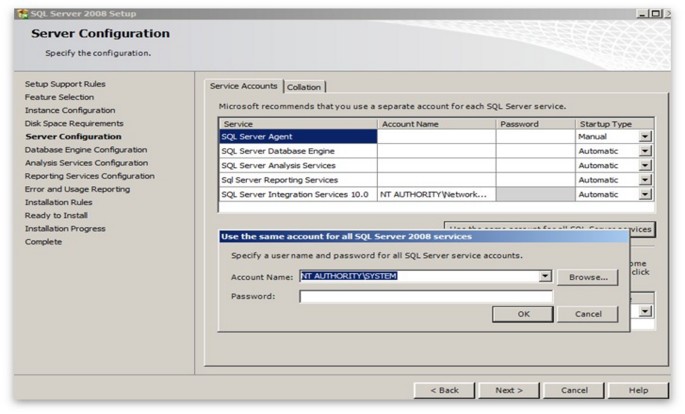Open Startup Type dropdown for Sql Server Reporting Services
The height and width of the screenshot is (414, 685).
click(645, 180)
